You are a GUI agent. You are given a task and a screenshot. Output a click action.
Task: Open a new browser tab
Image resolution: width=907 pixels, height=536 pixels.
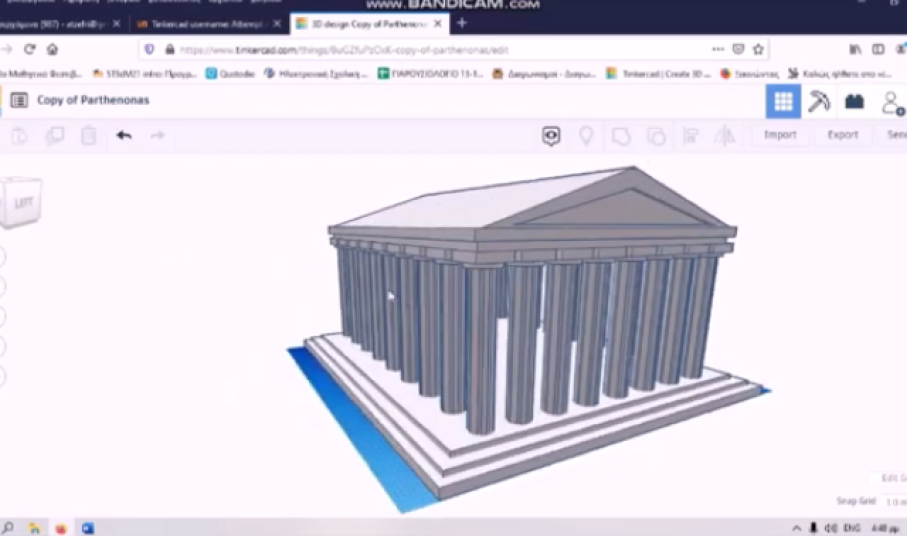tap(461, 23)
